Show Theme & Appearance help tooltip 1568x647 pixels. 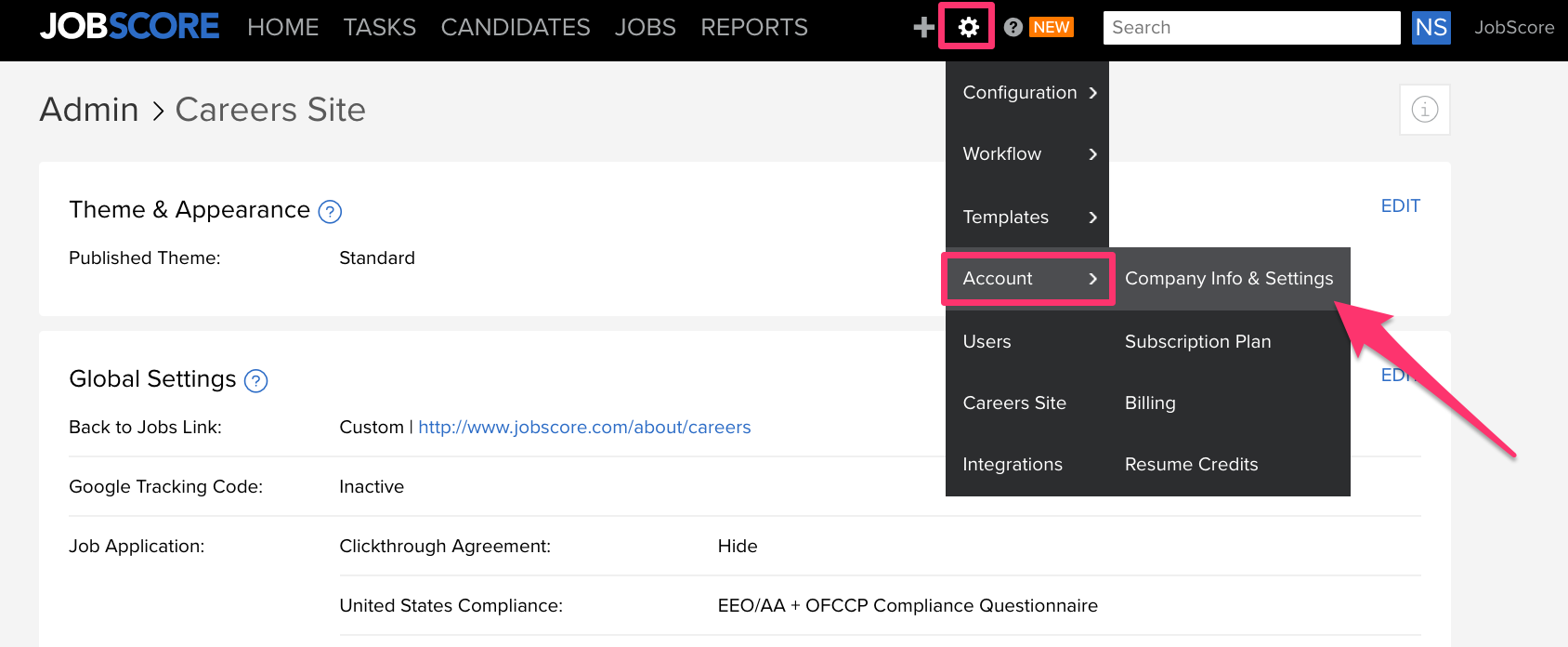tap(330, 212)
